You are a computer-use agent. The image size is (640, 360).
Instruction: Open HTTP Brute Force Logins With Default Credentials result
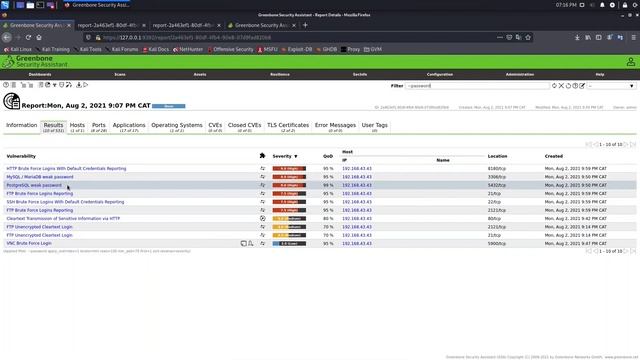click(66, 169)
